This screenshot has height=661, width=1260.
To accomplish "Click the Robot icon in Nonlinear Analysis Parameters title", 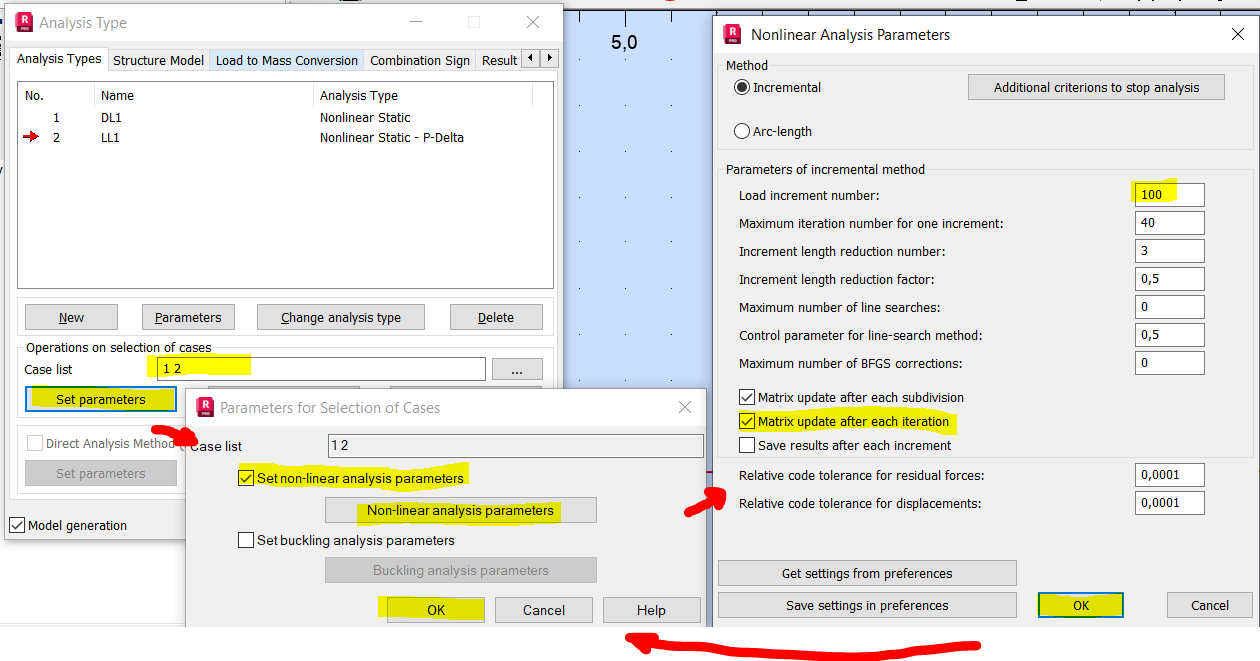I will coord(733,35).
